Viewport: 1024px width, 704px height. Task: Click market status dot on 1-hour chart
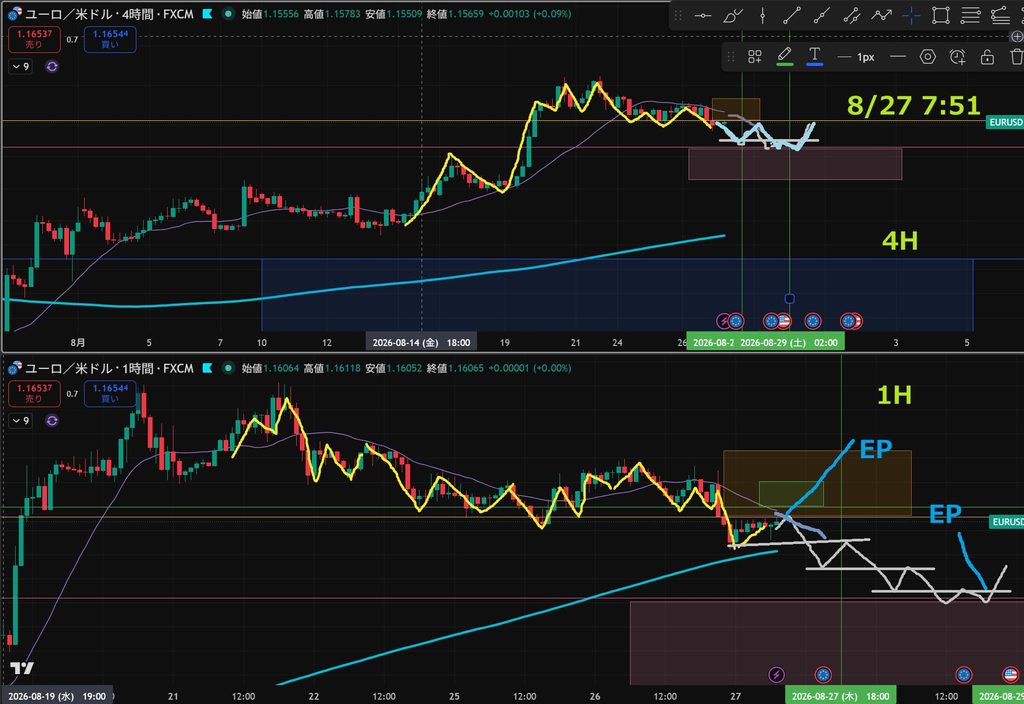point(228,368)
